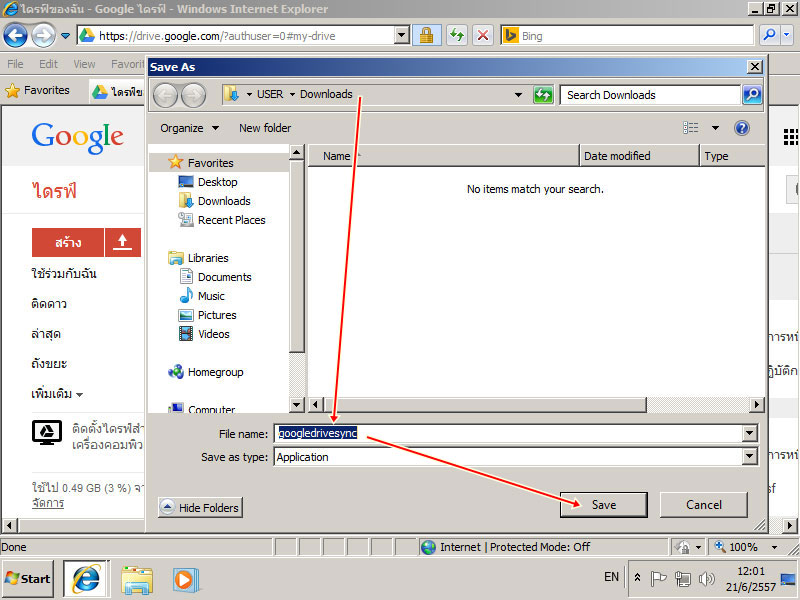
Task: Open Windows Explorer from taskbar
Action: (137, 580)
